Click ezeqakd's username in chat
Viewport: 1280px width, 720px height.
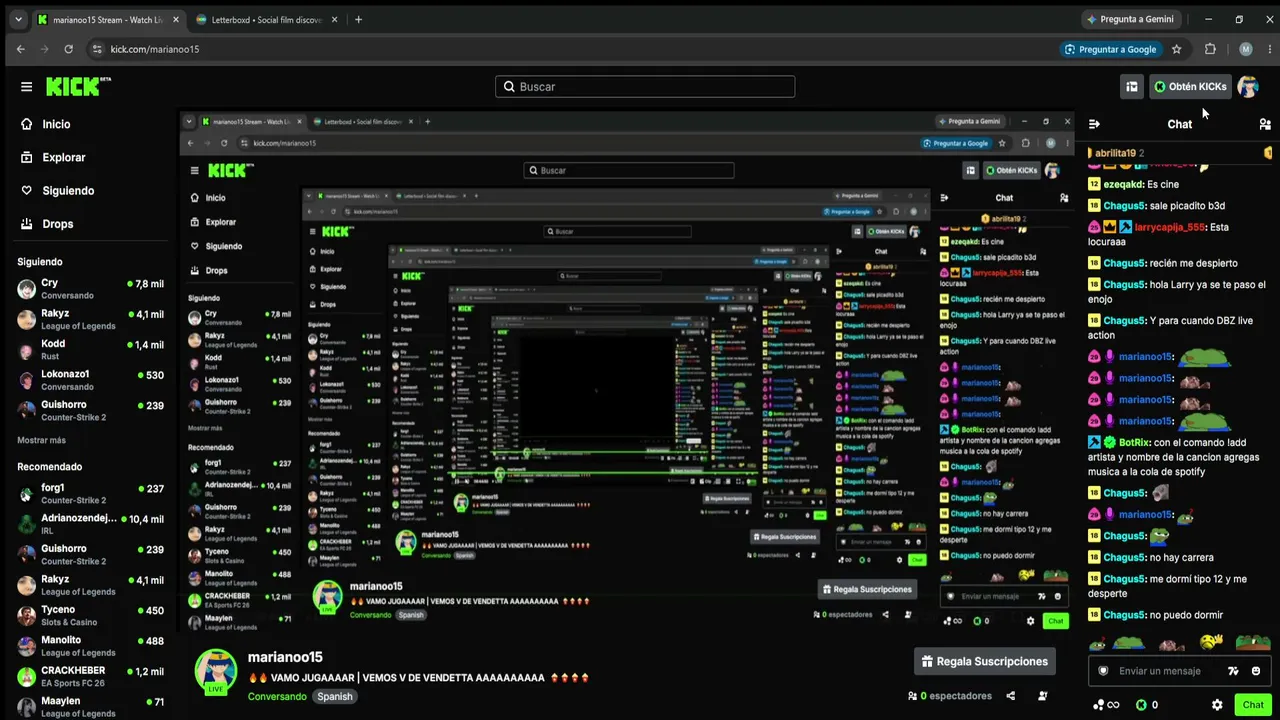[1124, 184]
